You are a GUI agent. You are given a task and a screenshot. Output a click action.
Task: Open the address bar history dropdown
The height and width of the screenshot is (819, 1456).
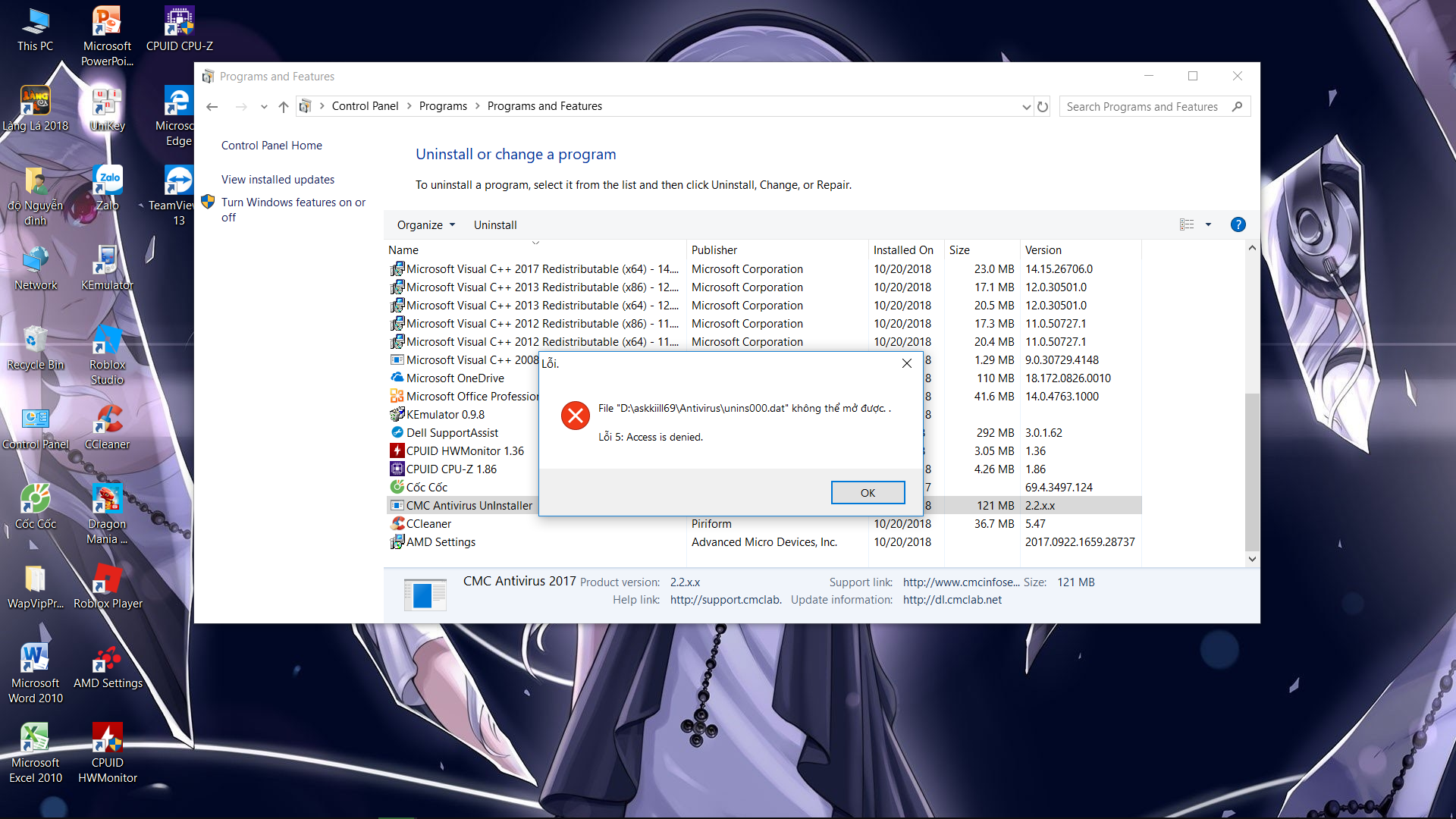(1026, 107)
